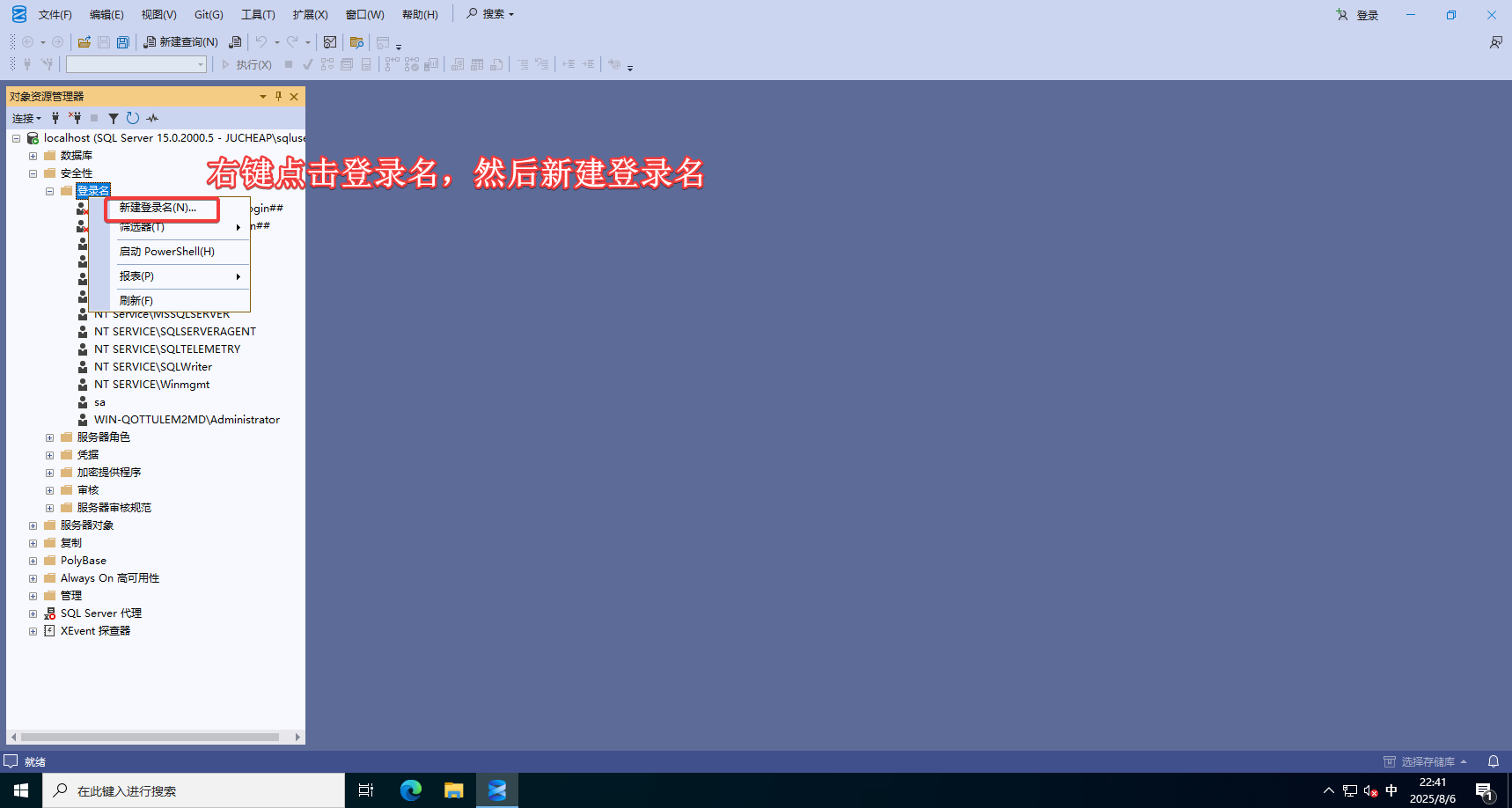Select NT SERVICE\SQLWriter login
1512x808 pixels.
point(153,367)
